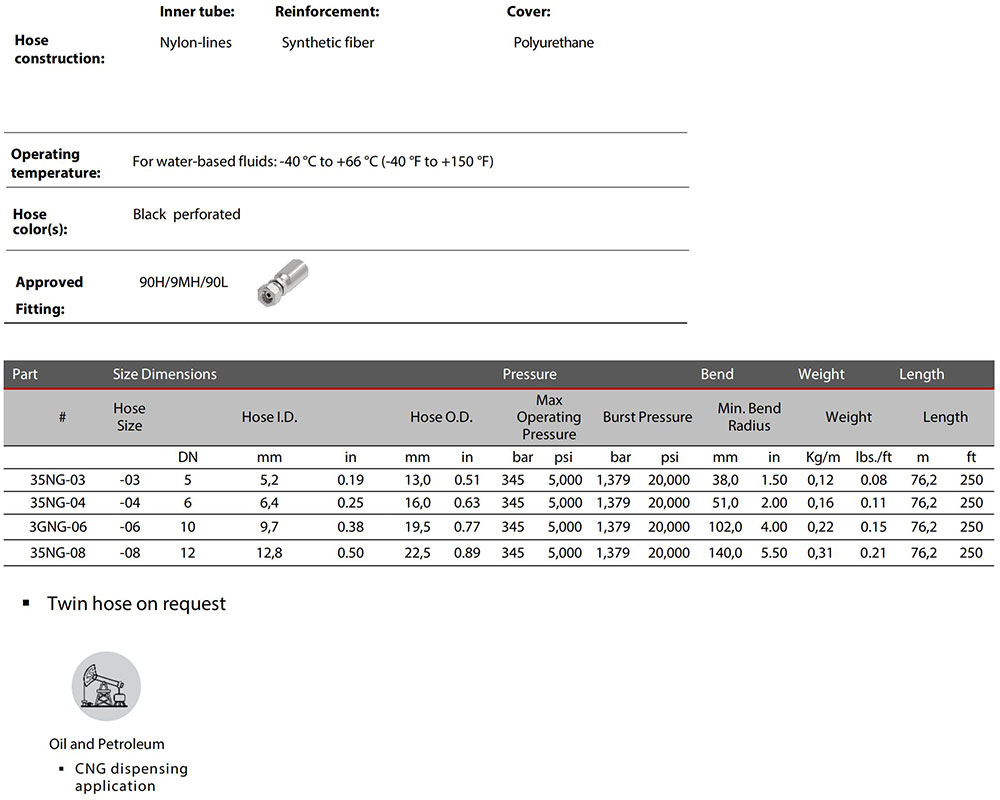Click the Hose I.D. column header
The width and height of the screenshot is (1000, 800).
click(x=270, y=417)
